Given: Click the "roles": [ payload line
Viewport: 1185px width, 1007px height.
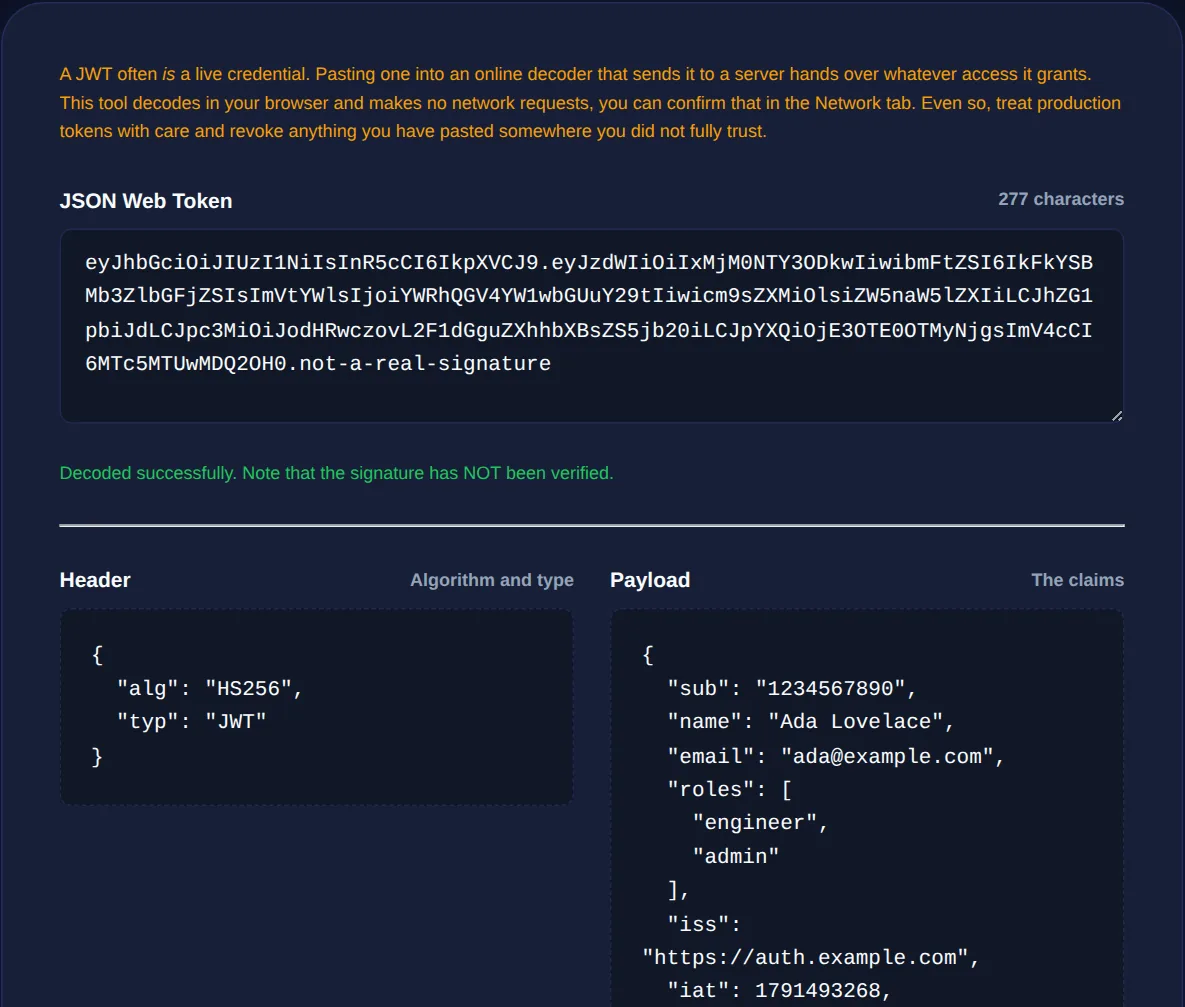Looking at the screenshot, I should [729, 790].
